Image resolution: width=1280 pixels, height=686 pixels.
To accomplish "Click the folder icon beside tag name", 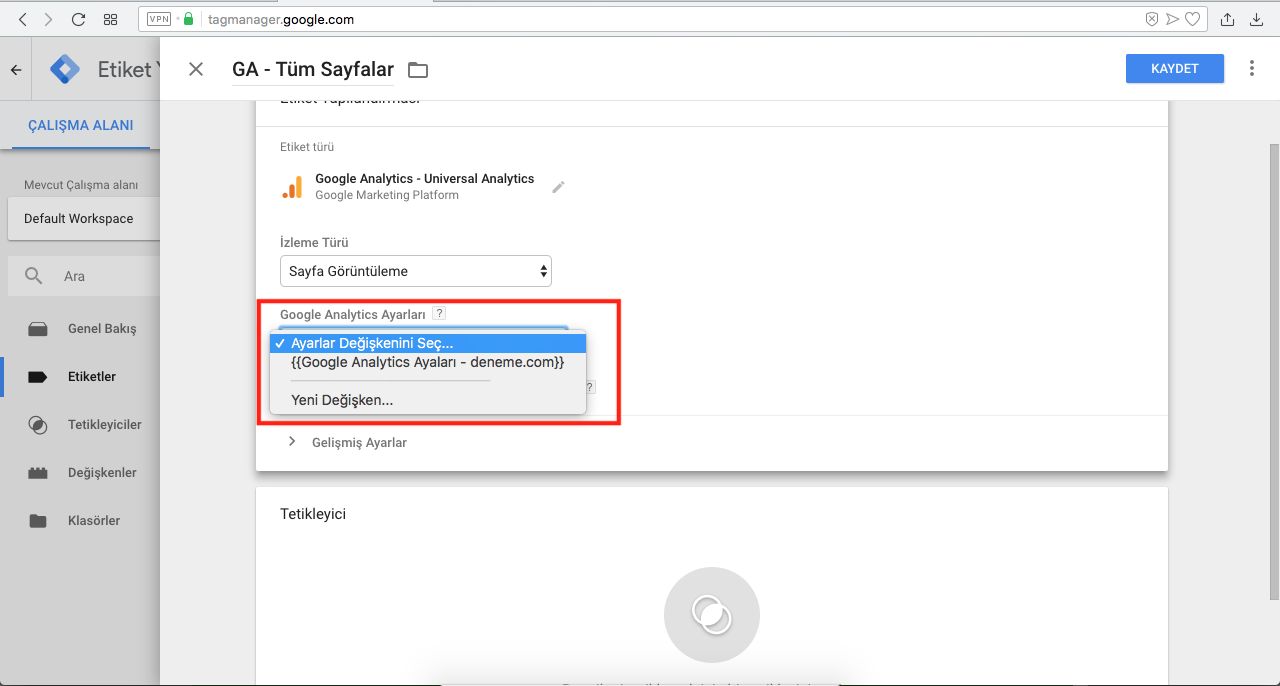I will 417,70.
